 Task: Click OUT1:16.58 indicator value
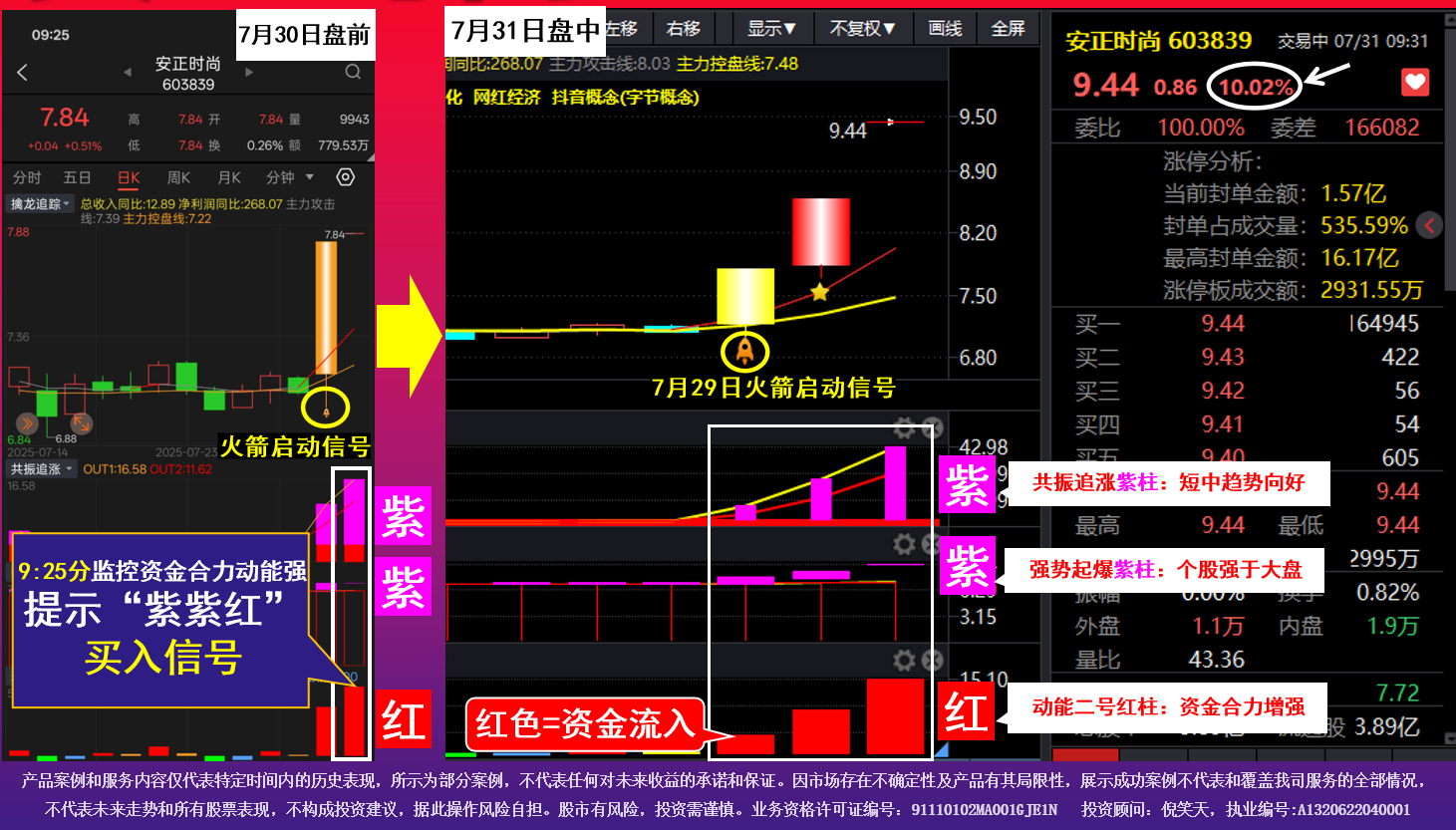(115, 468)
